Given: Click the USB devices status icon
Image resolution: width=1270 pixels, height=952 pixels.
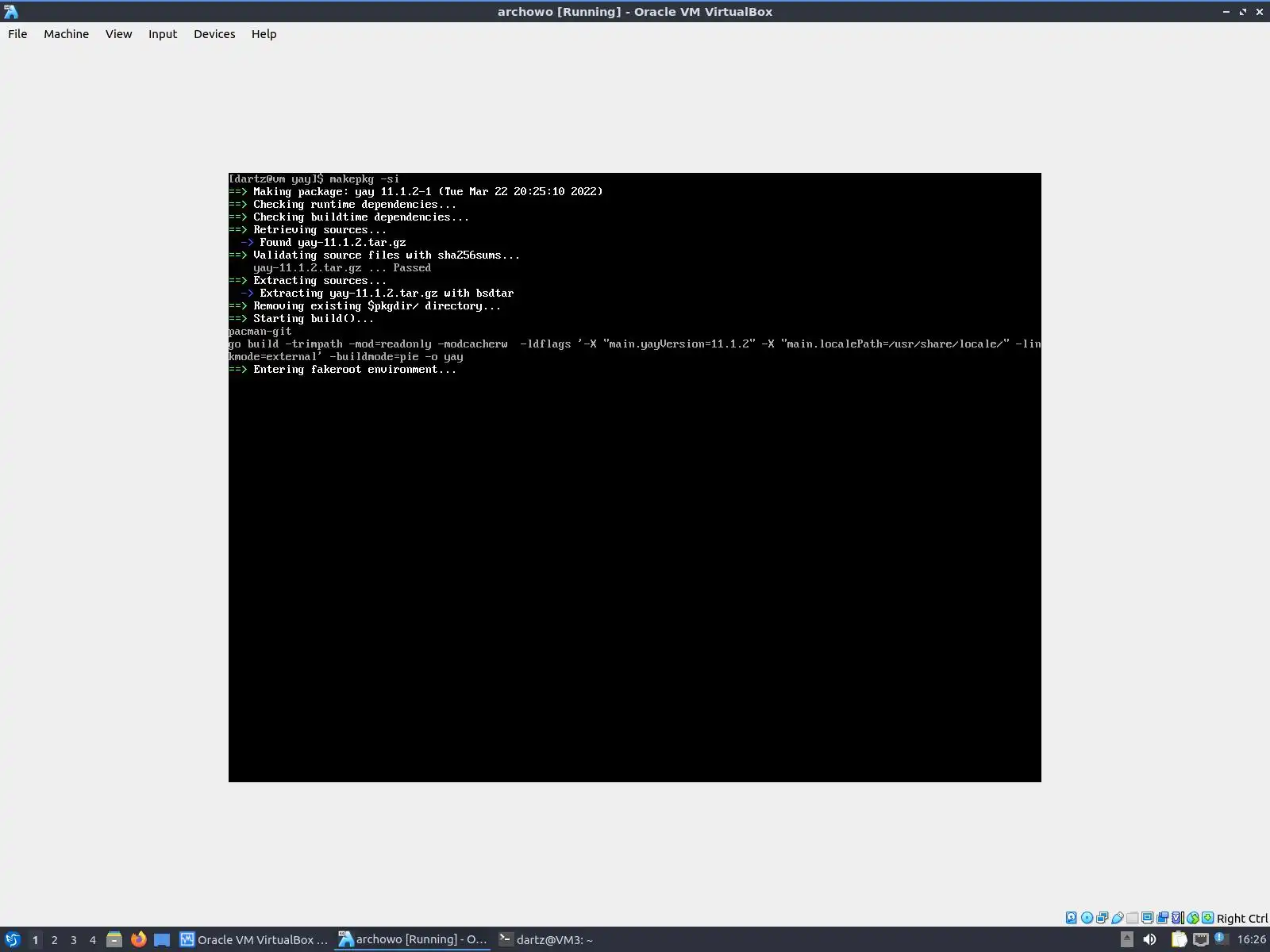Looking at the screenshot, I should [1117, 918].
